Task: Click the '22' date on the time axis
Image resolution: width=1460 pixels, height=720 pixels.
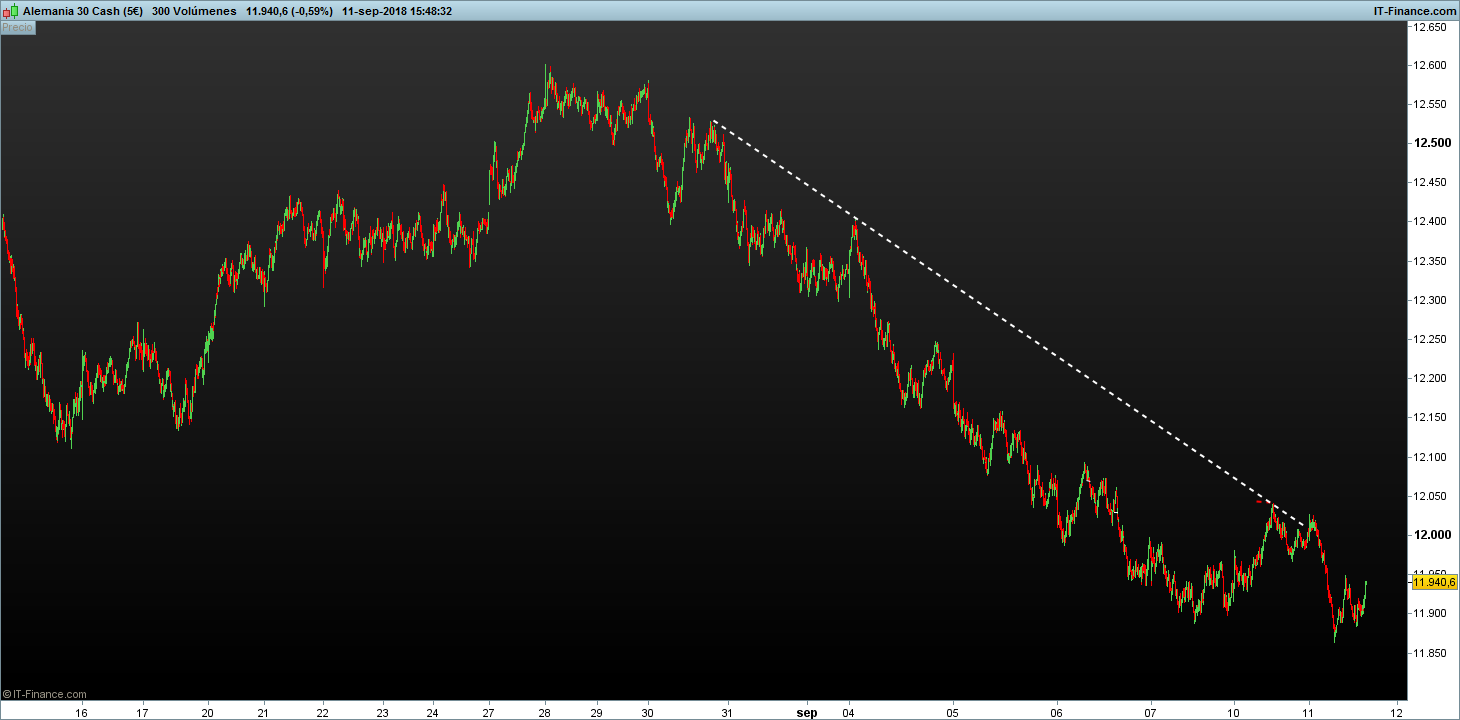Action: coord(322,713)
